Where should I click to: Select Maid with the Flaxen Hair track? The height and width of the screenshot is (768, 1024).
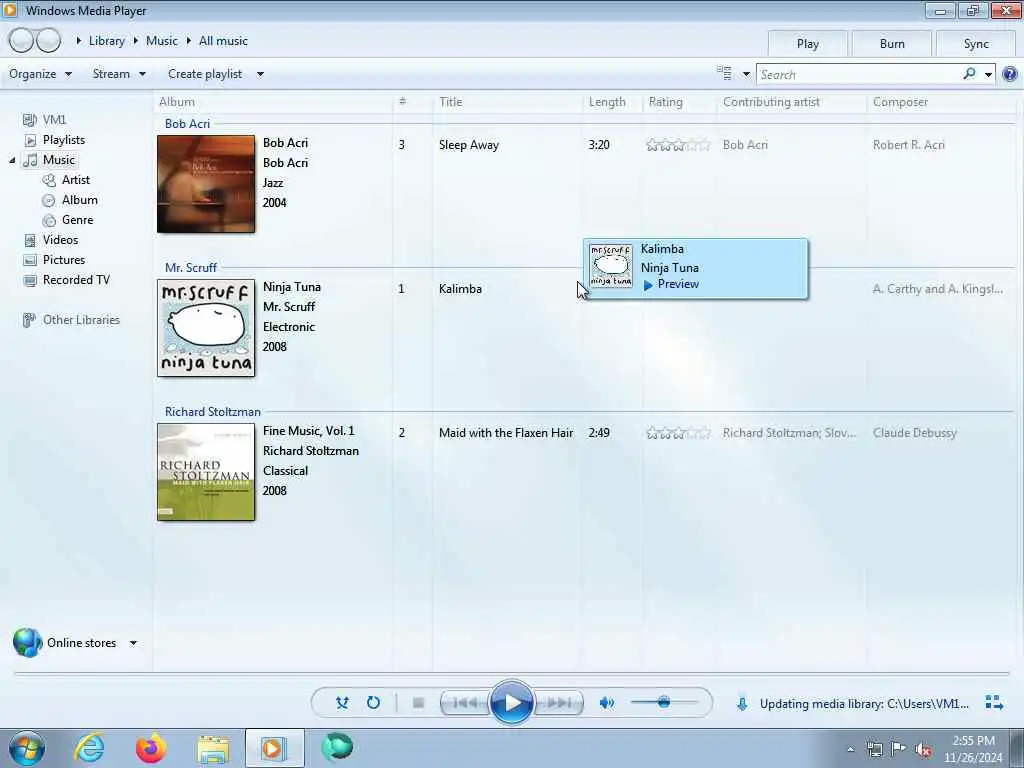pos(506,433)
